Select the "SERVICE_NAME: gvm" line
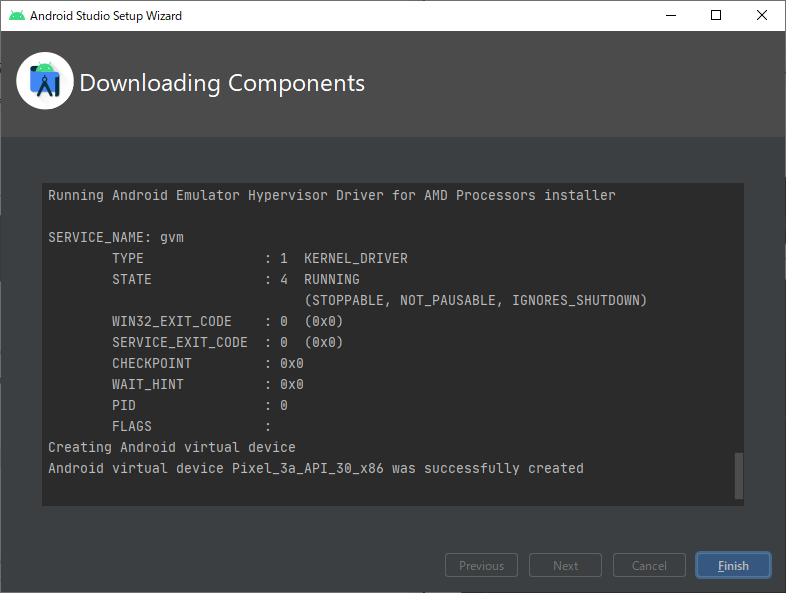This screenshot has height=593, width=786. click(x=116, y=237)
